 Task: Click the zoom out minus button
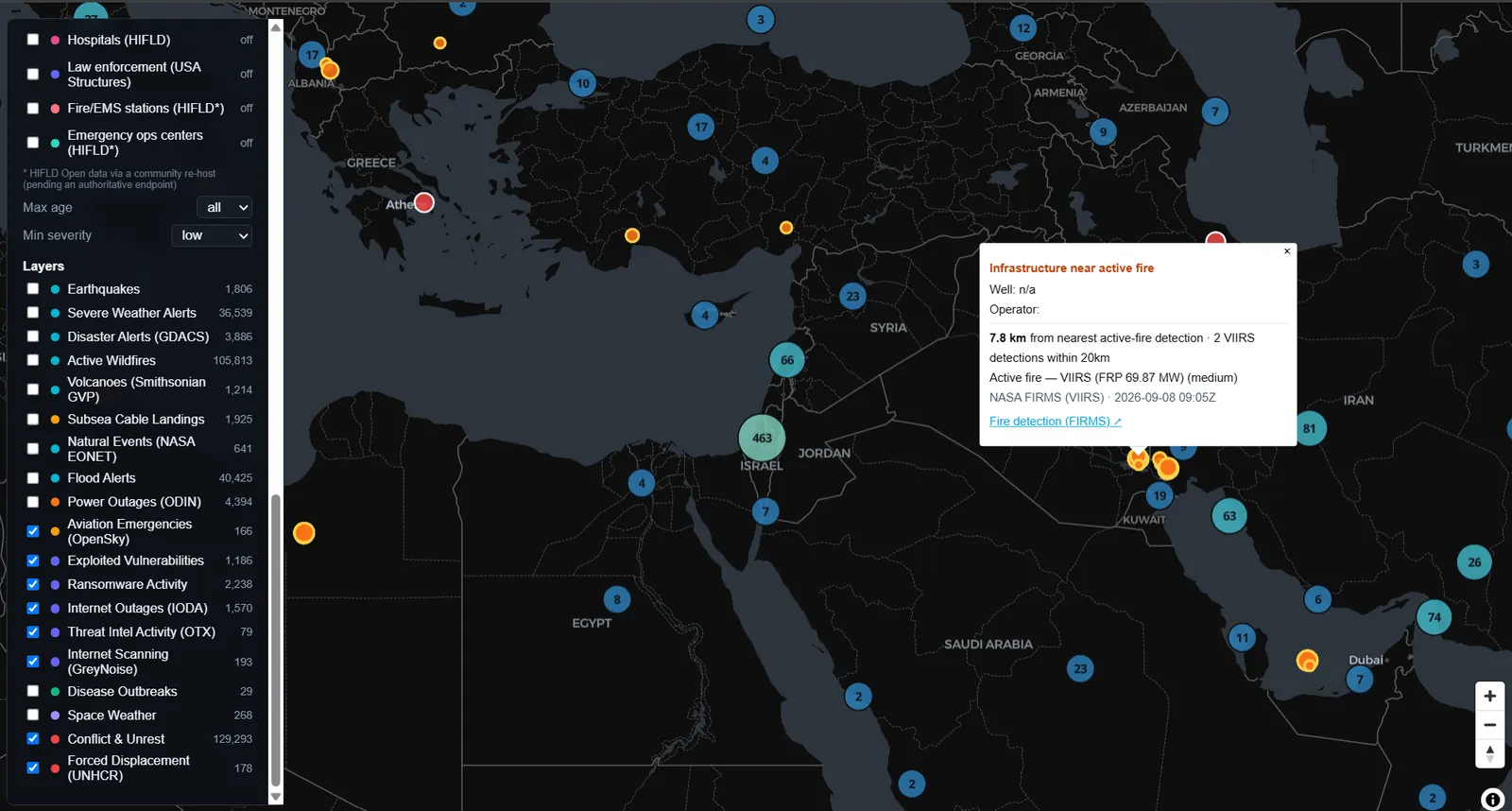(x=1489, y=725)
